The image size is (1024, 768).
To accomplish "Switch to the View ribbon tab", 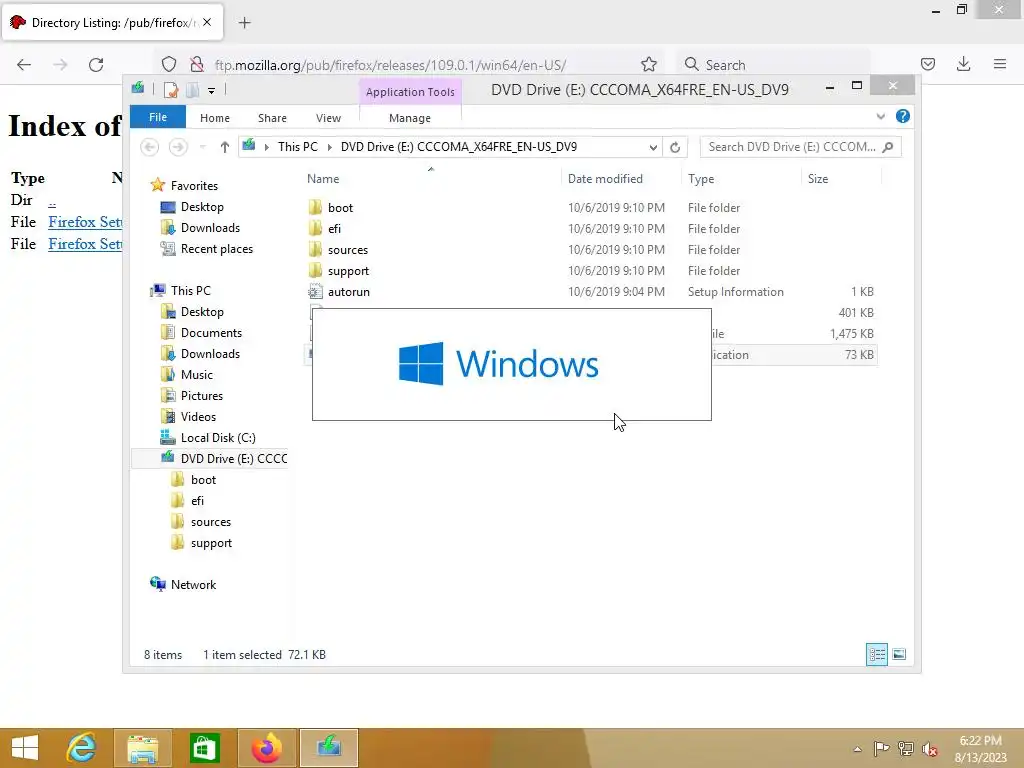I will tap(328, 118).
